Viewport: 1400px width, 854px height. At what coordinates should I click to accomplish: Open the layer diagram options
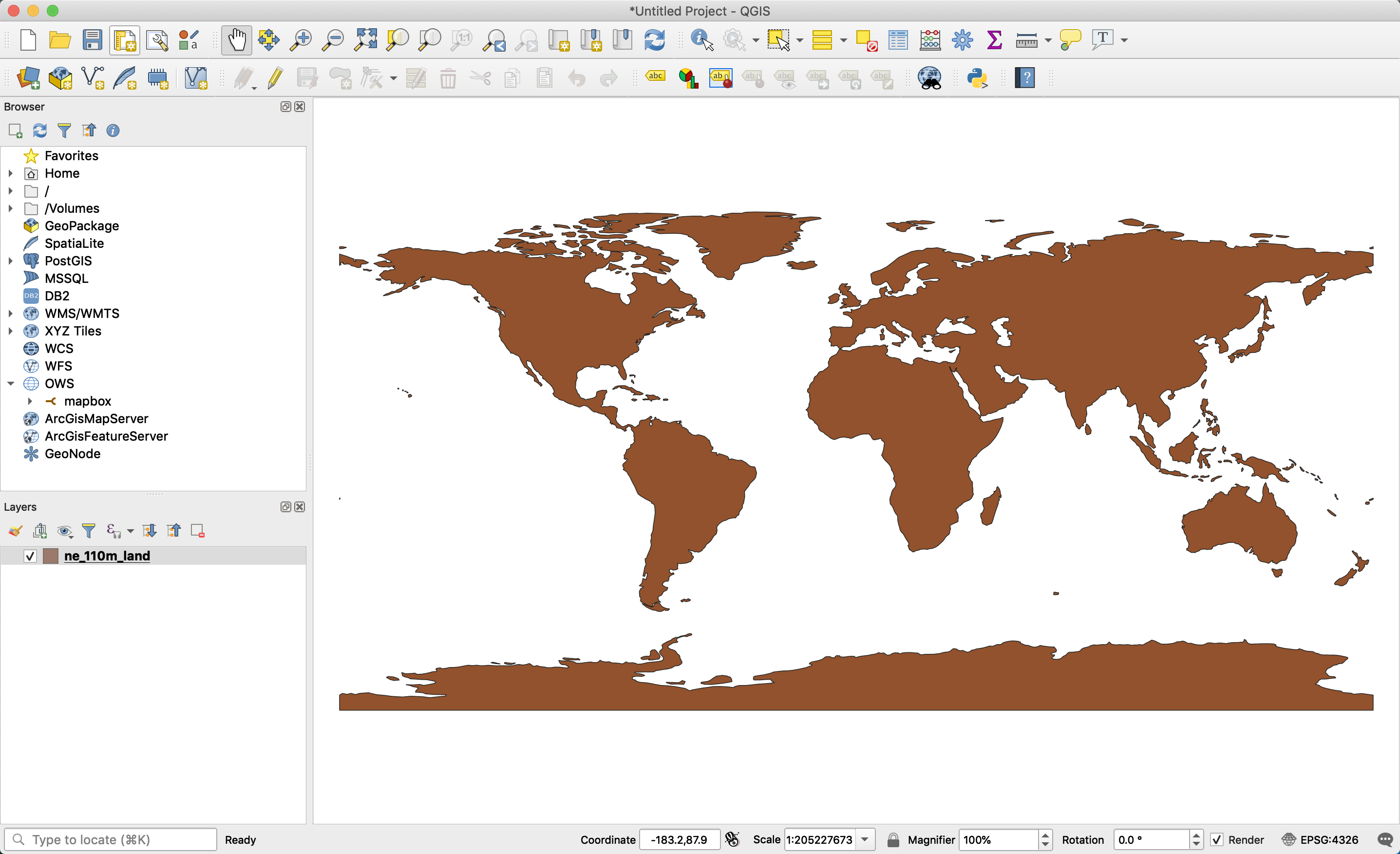688,78
